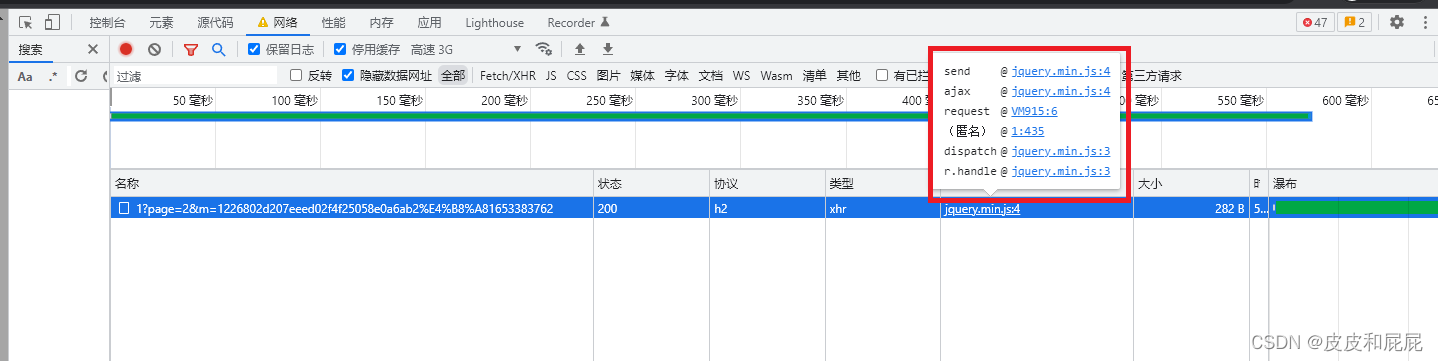Click the request row file icon
Screen dimensions: 1438x361
coord(125,209)
